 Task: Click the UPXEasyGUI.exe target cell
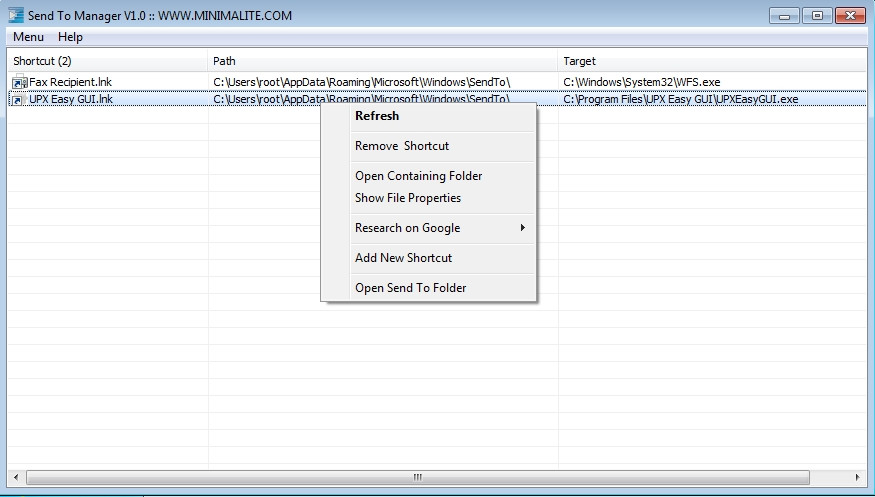coord(681,99)
